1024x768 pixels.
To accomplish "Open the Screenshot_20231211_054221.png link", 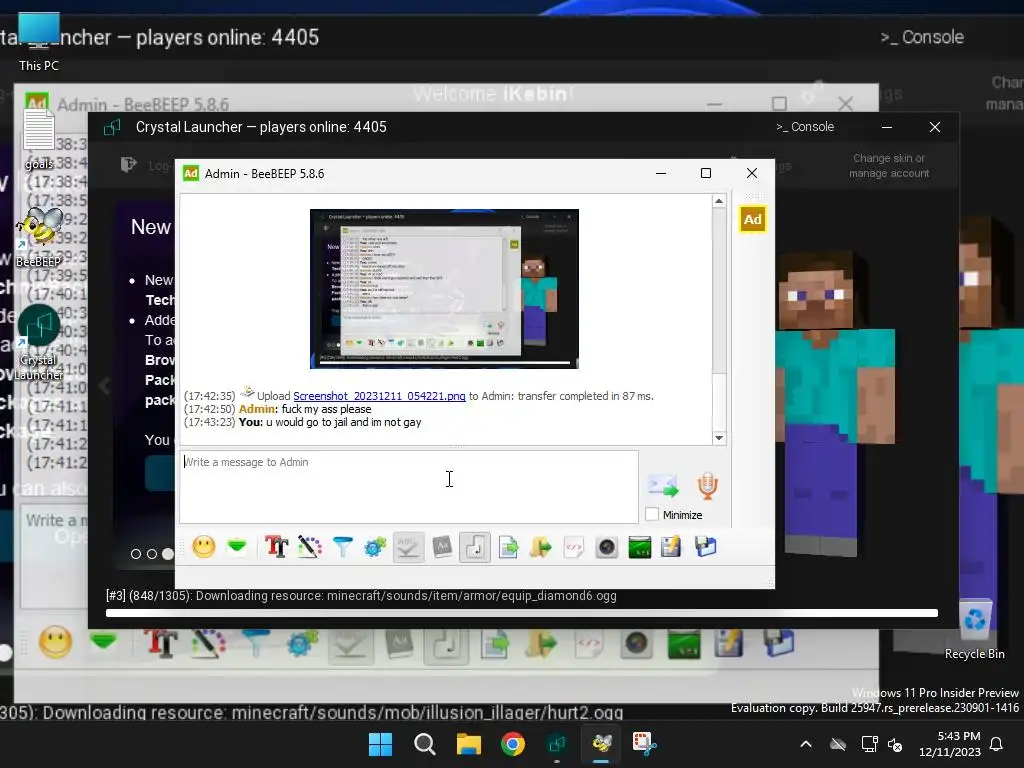I will coord(379,396).
